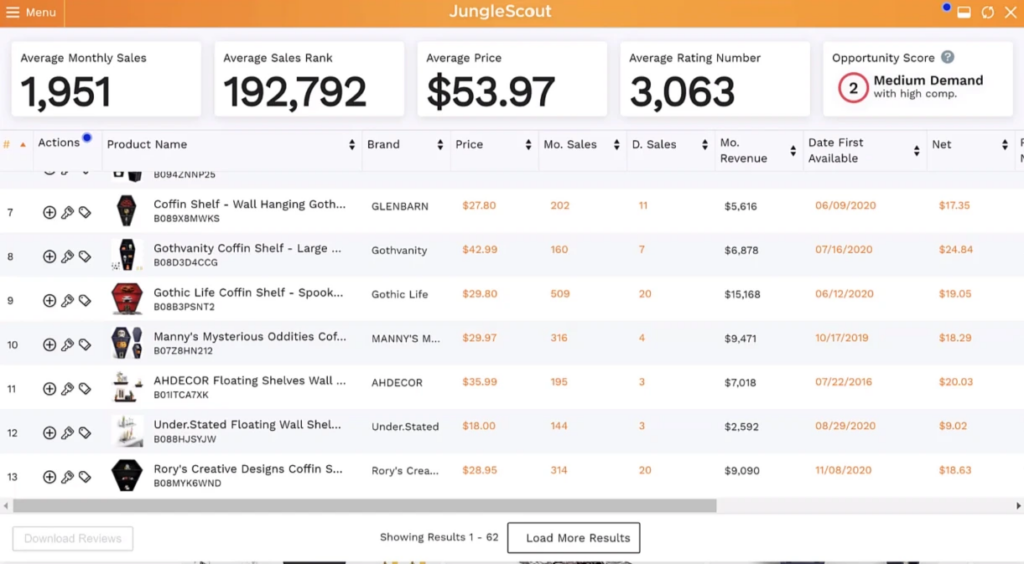Click ASIN B088HJSYJW text
This screenshot has width=1024, height=564.
[x=185, y=439]
